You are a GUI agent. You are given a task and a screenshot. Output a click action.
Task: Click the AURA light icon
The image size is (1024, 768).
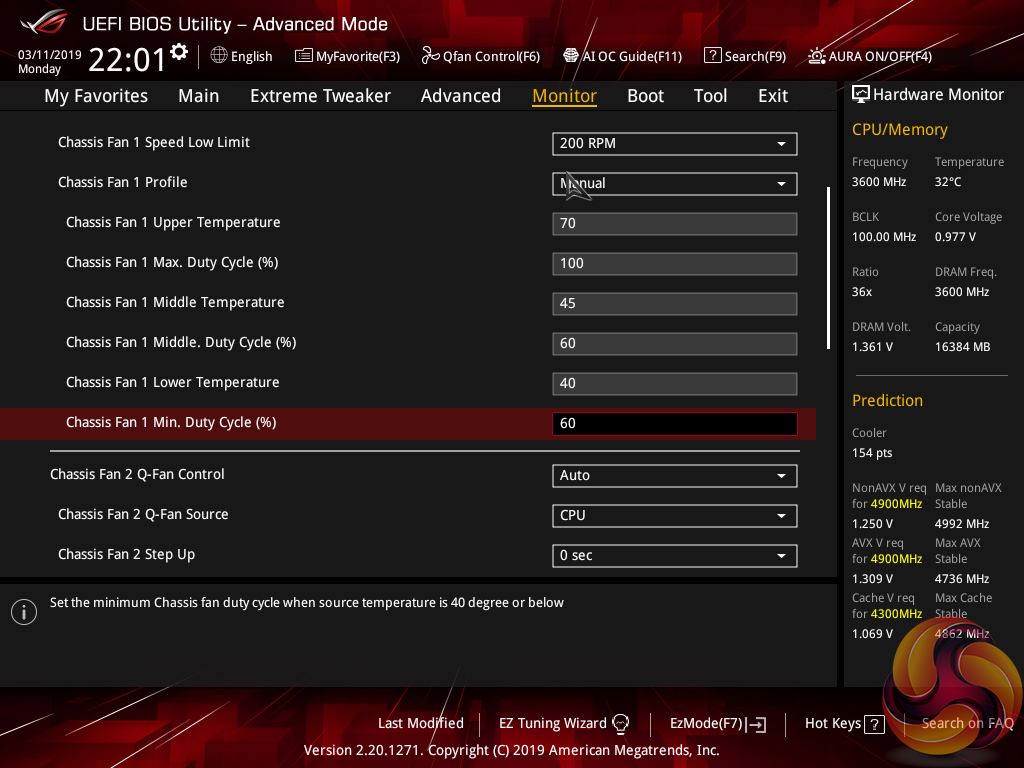coord(816,56)
